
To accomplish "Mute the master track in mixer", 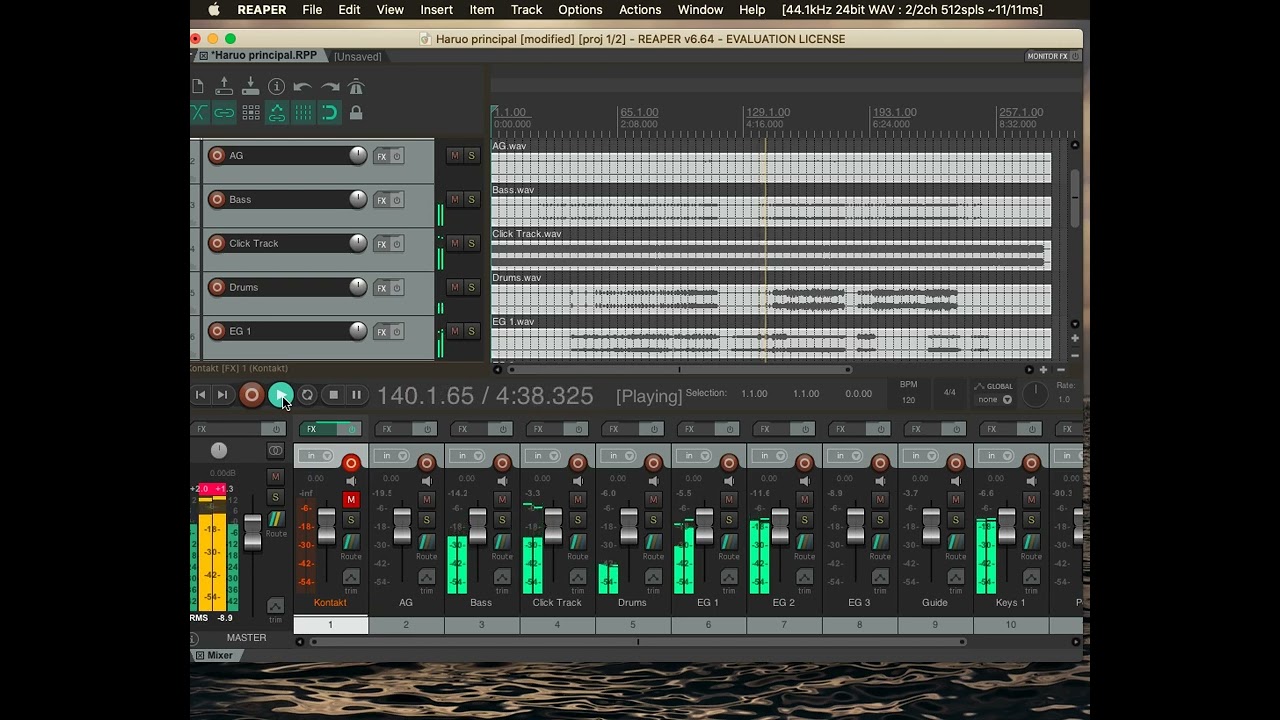I will coord(275,477).
